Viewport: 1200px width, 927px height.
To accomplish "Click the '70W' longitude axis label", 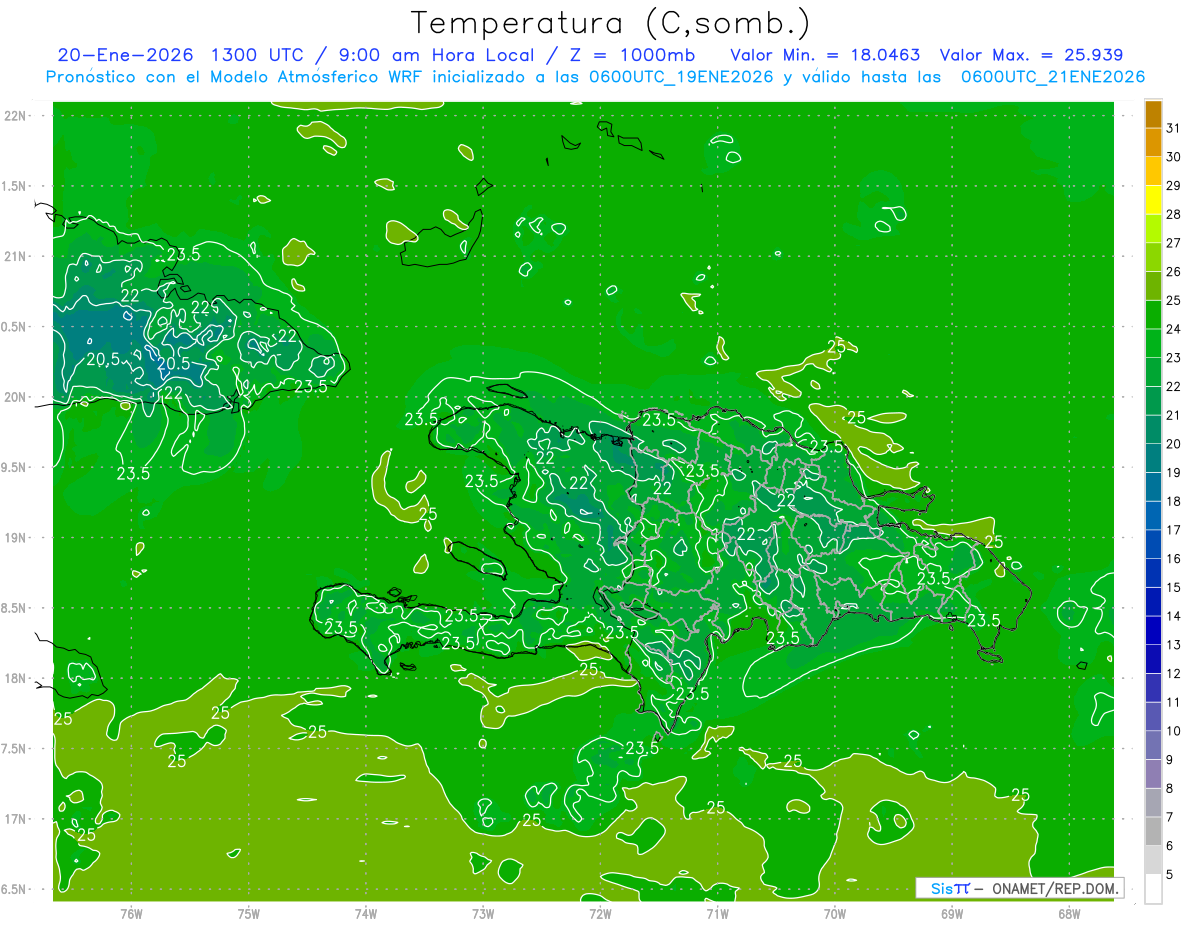I will 835,912.
